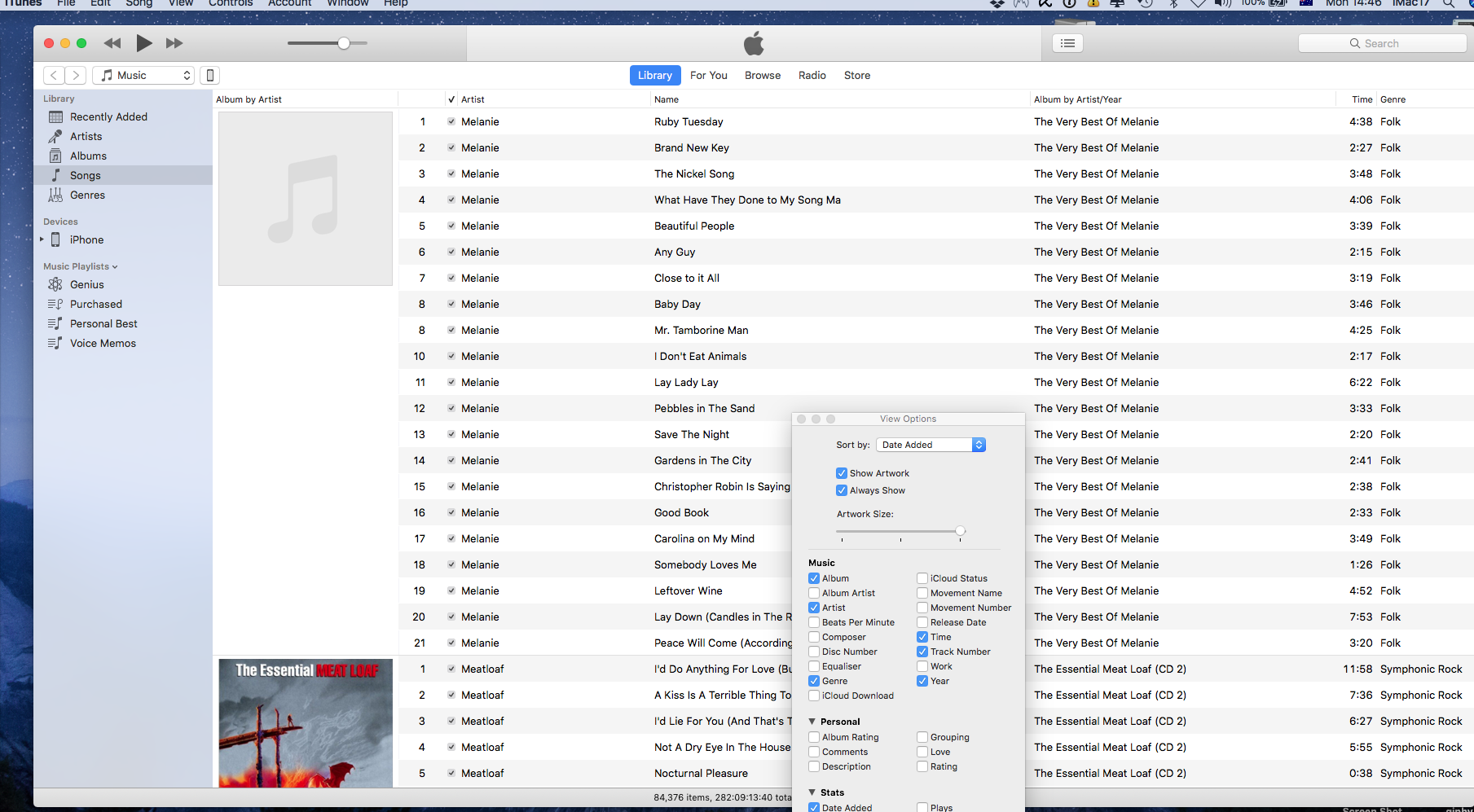Screen dimensions: 1474x812
Task: Switch to the Browse tab
Action: (x=763, y=75)
